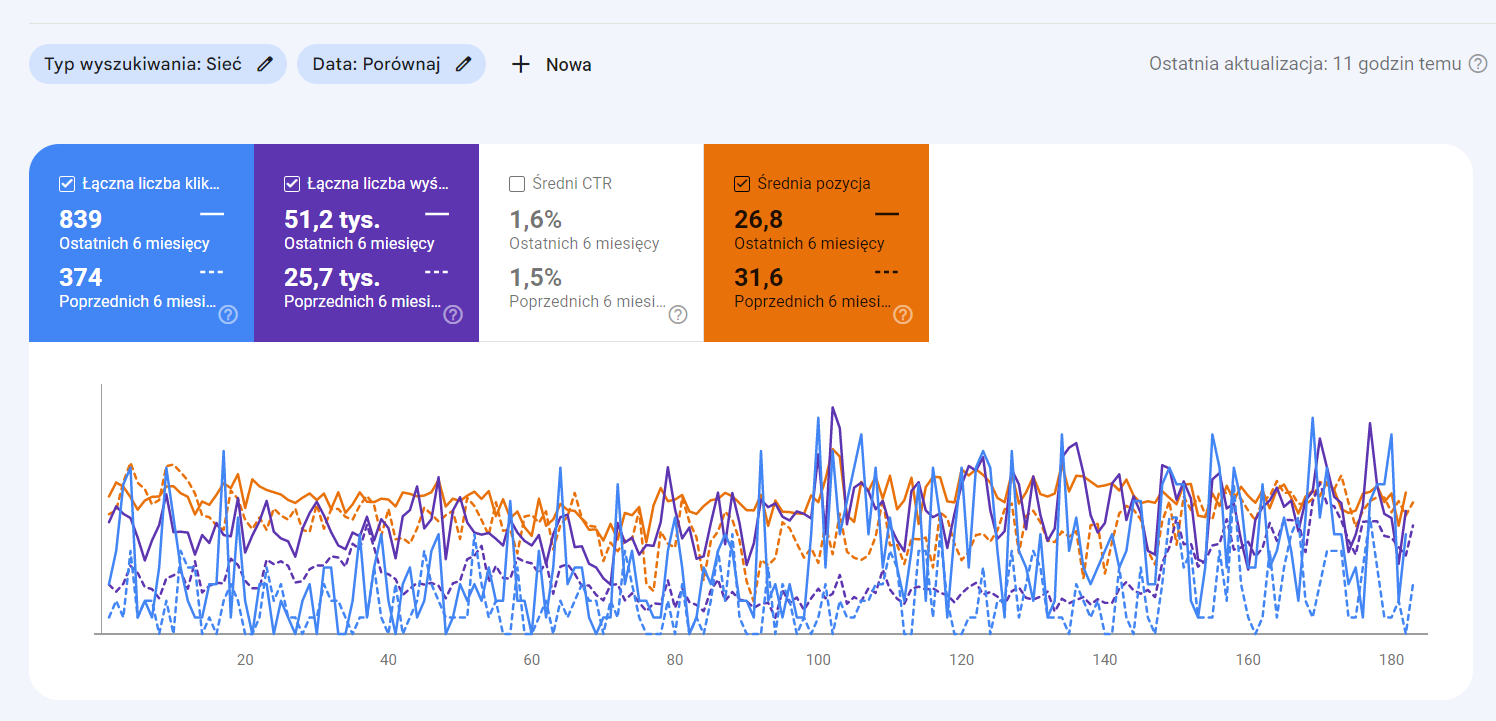The height and width of the screenshot is (721, 1496).
Task: Click the x-axis label 120
Action: coord(961,660)
